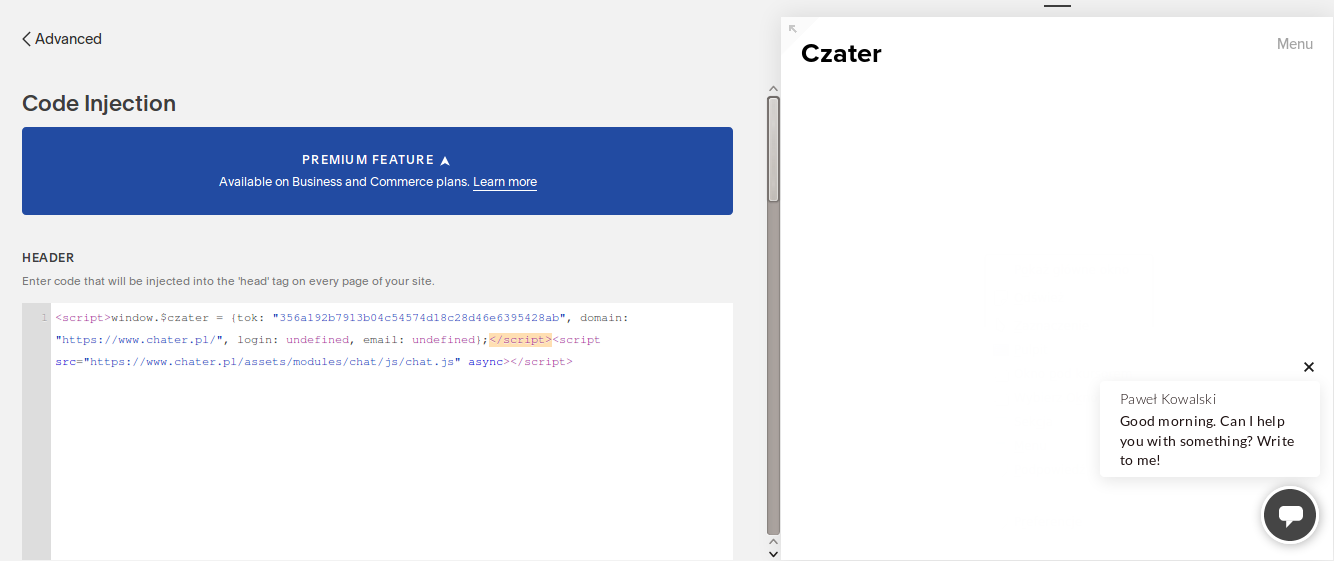Go back to Advanced settings
This screenshot has height=561, width=1334.
point(62,39)
